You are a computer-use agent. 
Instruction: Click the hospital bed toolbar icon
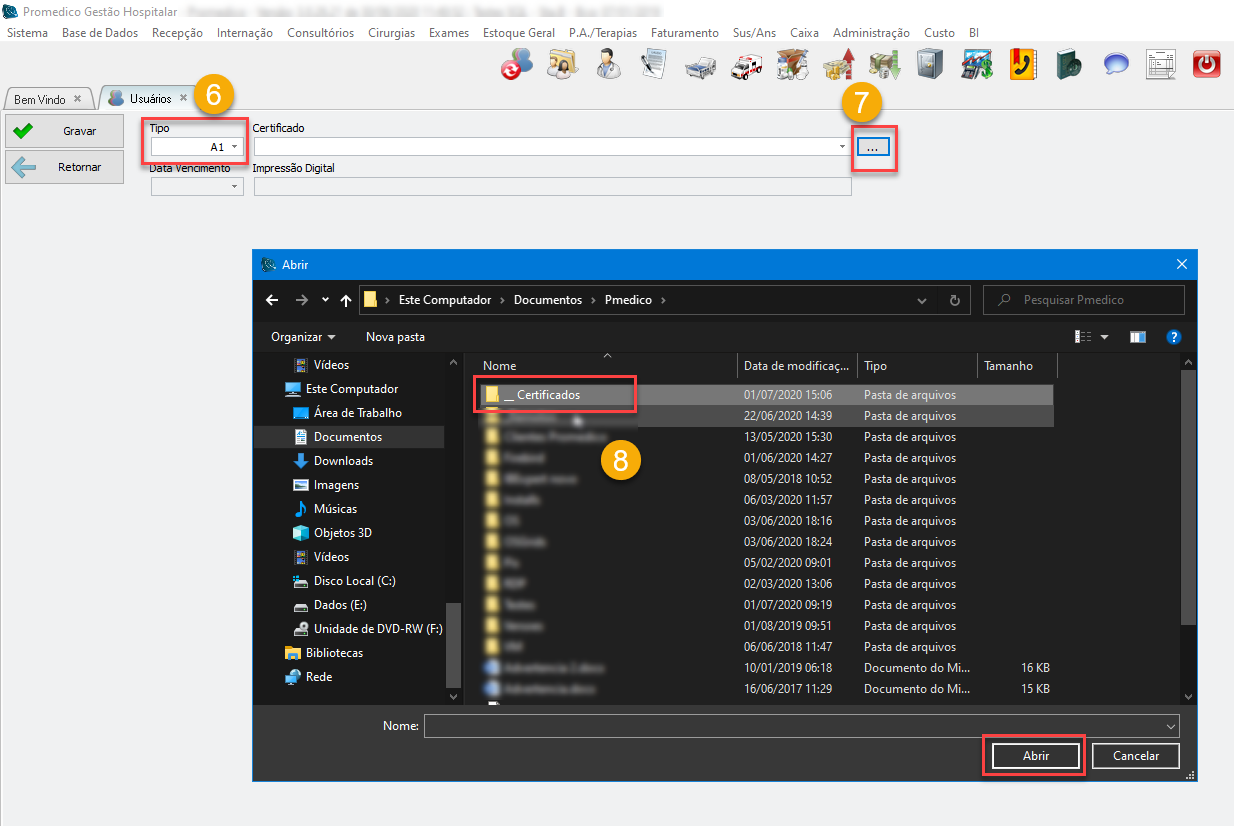click(x=699, y=66)
